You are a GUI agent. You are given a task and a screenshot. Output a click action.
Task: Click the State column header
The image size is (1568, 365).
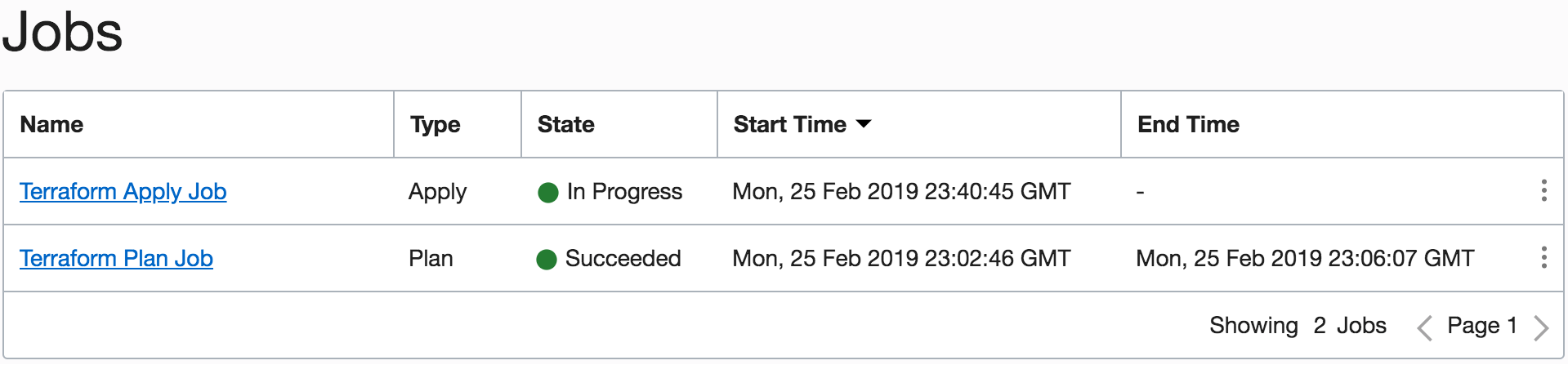565,124
